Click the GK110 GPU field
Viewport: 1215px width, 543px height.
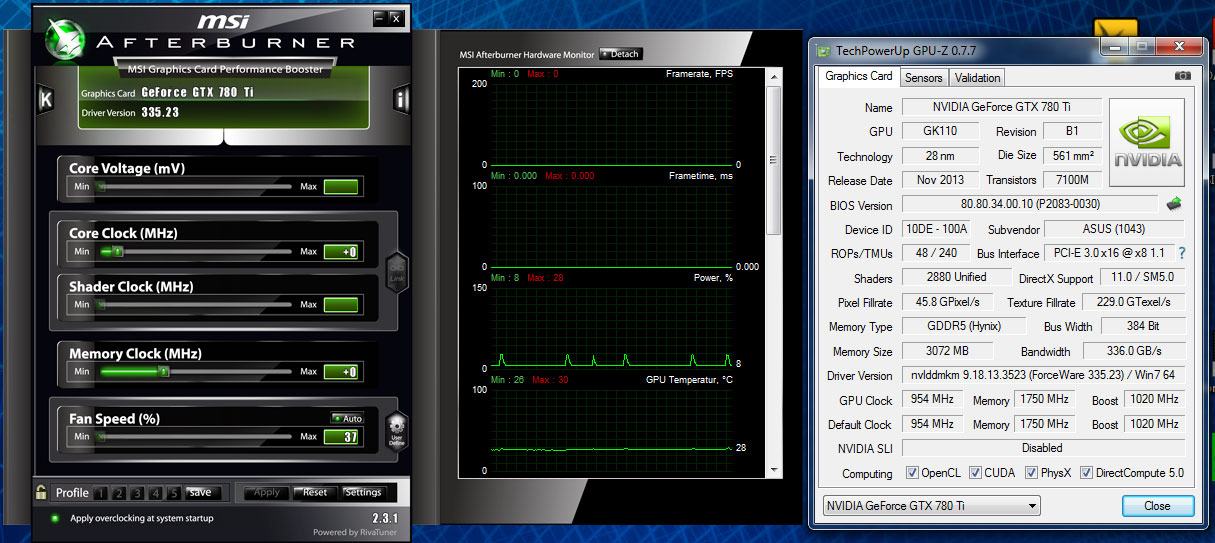(x=940, y=131)
